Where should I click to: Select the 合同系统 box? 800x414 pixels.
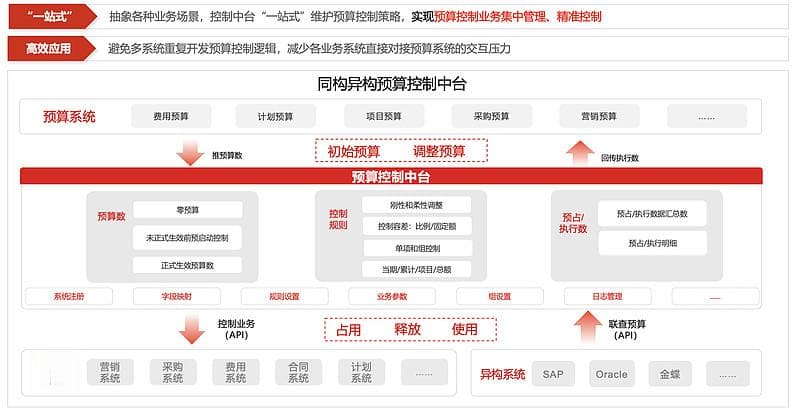click(x=298, y=372)
